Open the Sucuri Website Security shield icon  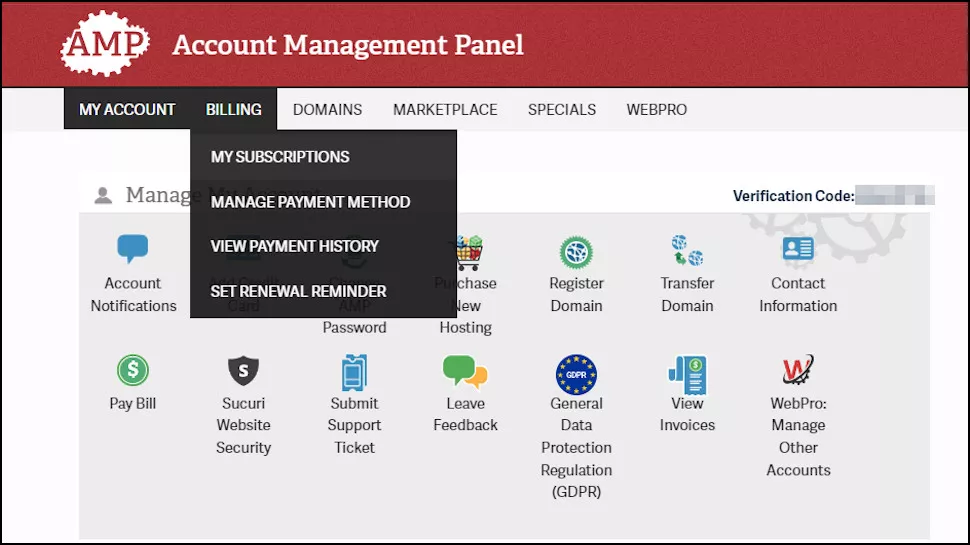coord(243,371)
